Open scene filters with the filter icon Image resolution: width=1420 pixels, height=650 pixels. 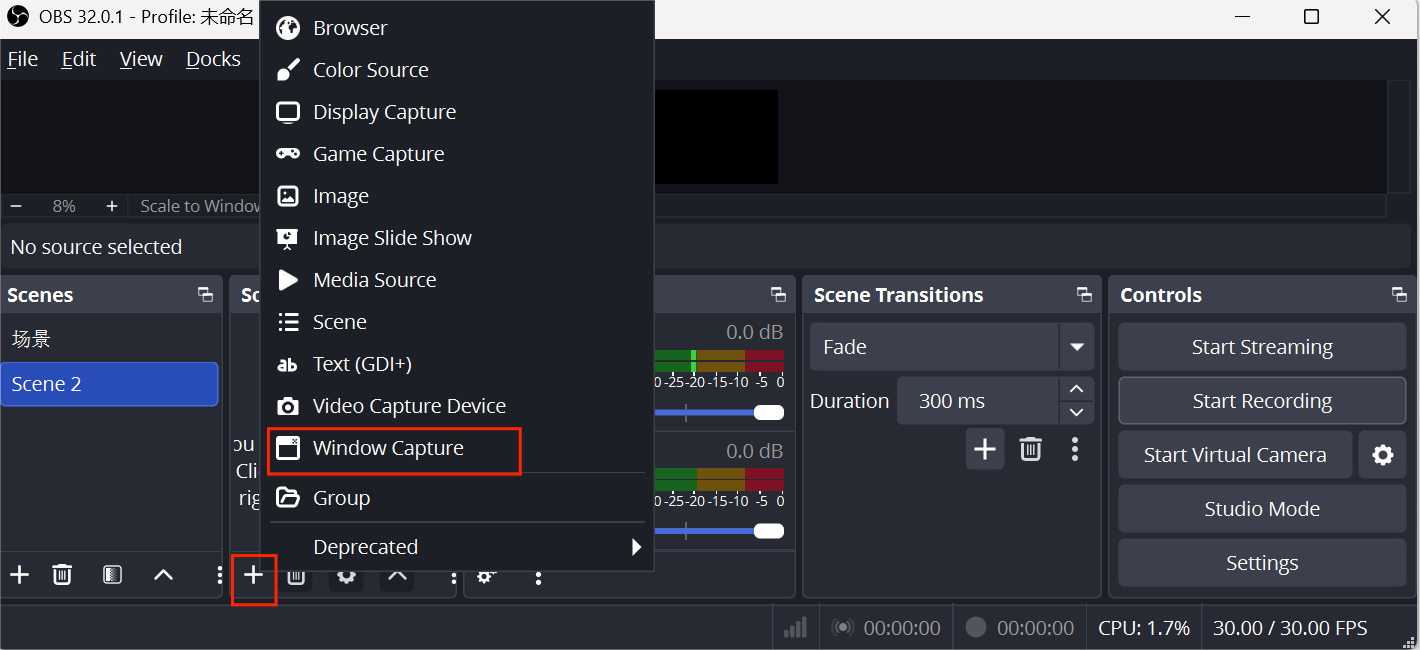(x=112, y=575)
